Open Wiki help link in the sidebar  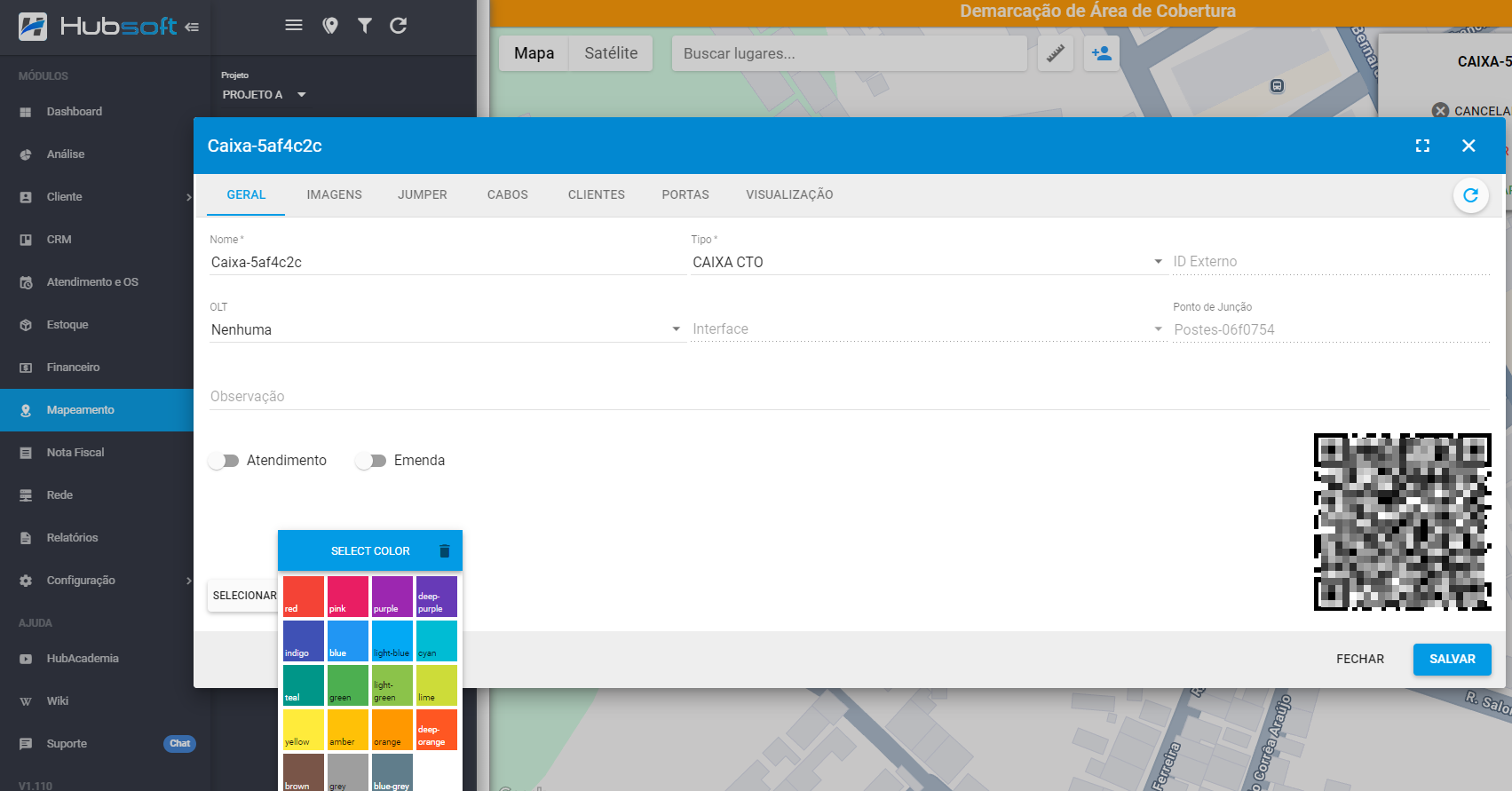(x=97, y=701)
